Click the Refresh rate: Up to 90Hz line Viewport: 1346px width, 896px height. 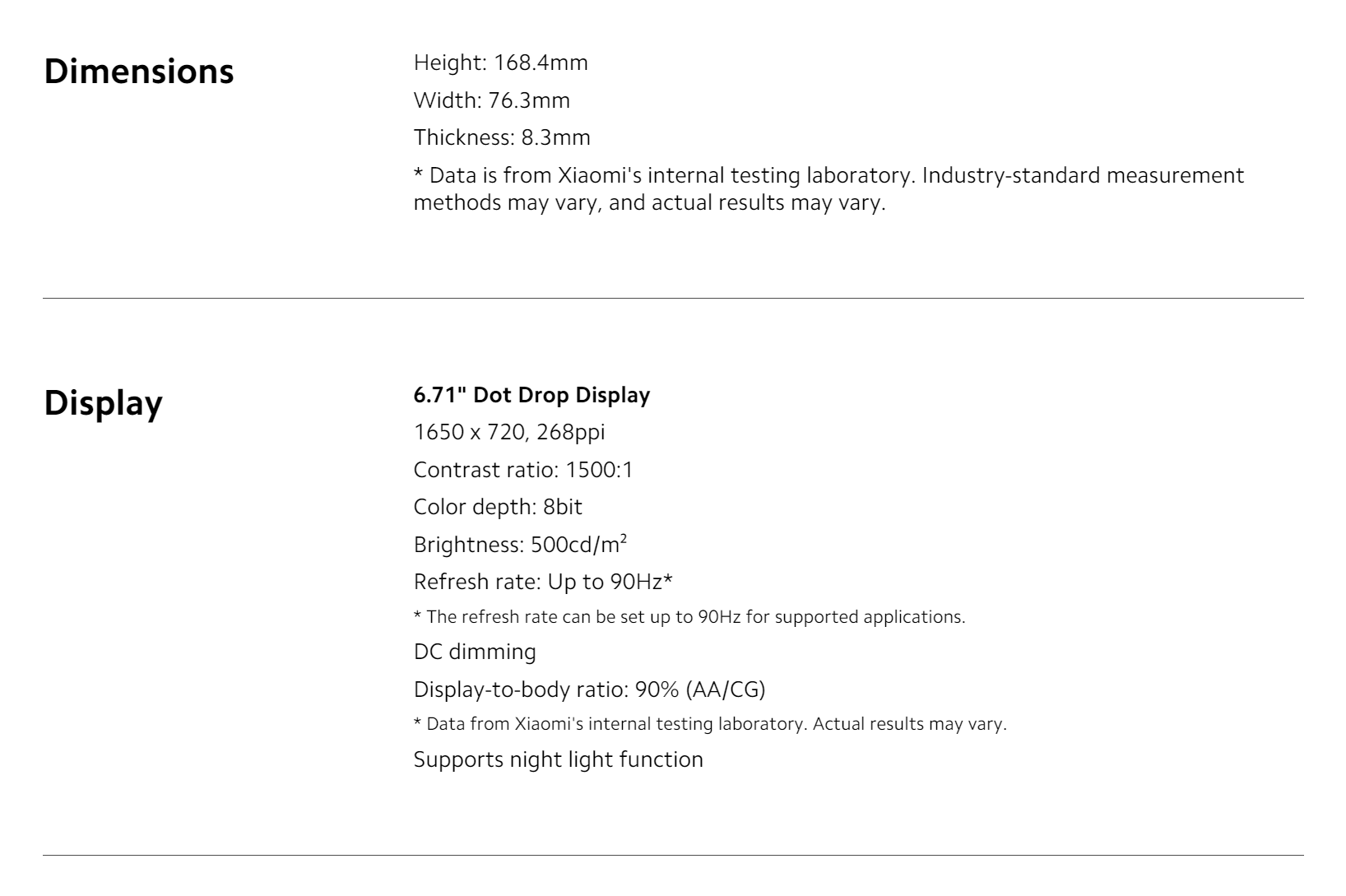543,582
